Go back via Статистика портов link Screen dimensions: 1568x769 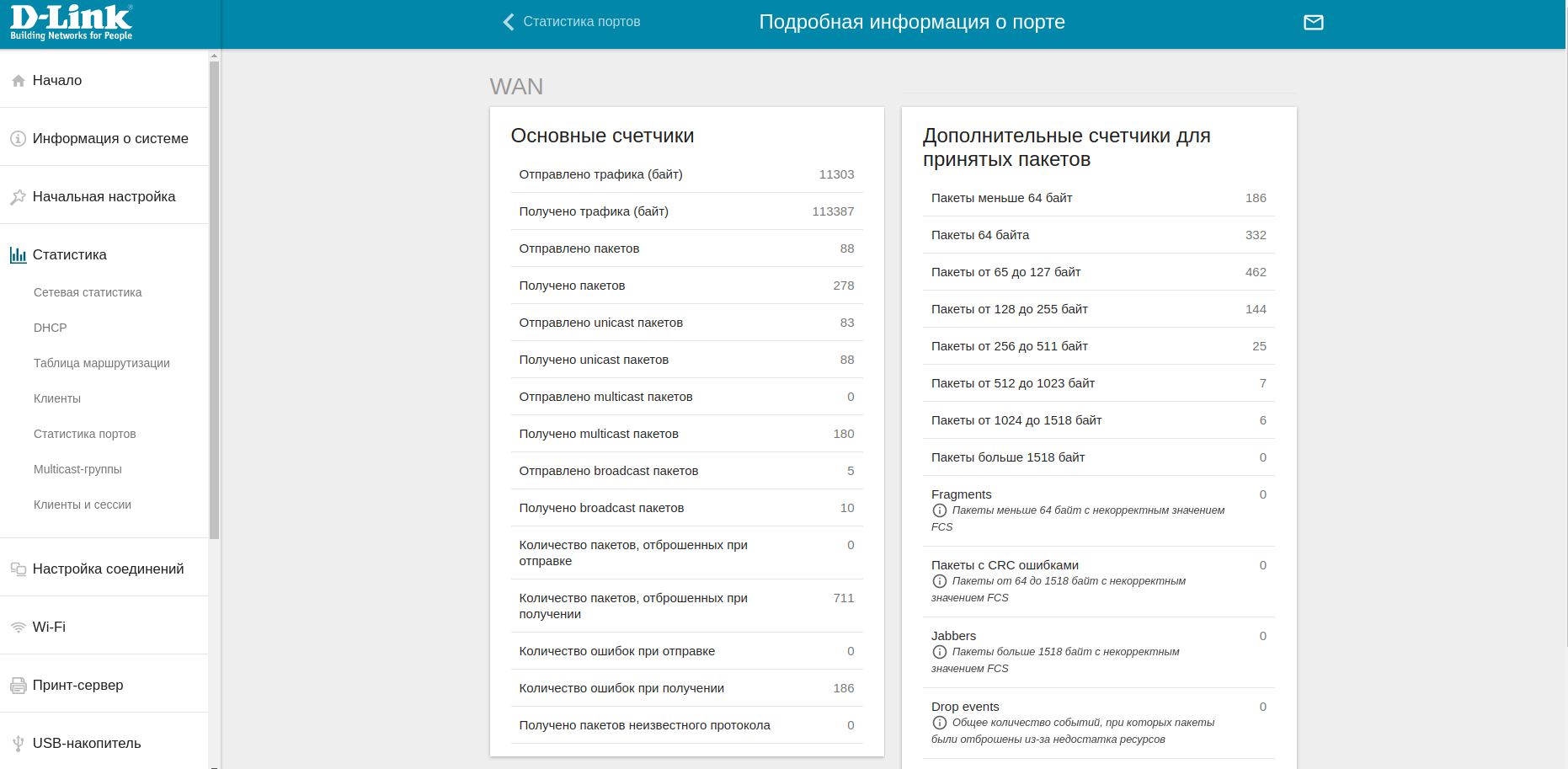click(581, 22)
